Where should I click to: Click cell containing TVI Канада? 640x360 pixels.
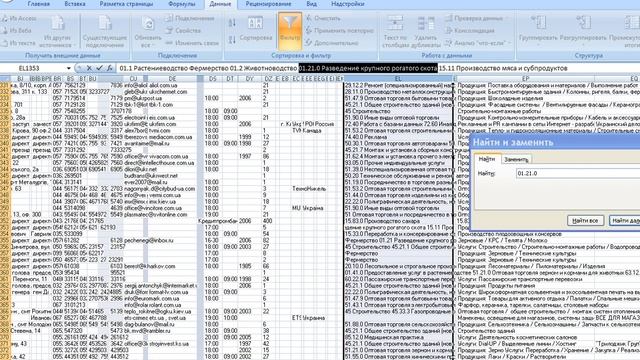pyautogui.click(x=306, y=131)
